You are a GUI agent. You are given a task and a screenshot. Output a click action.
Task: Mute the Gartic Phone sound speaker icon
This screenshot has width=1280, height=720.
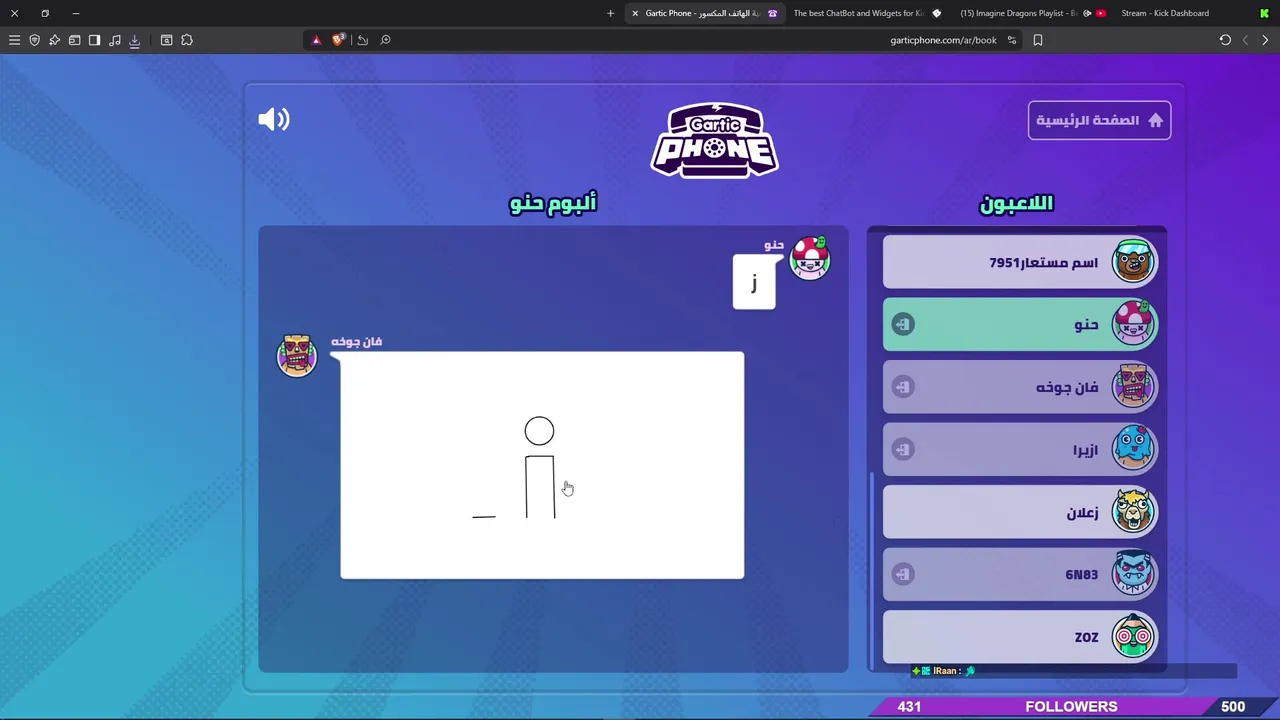point(273,119)
